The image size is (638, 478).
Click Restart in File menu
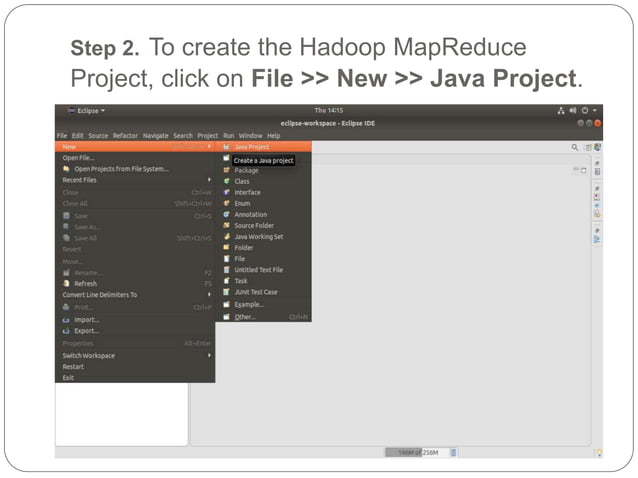[x=73, y=367]
